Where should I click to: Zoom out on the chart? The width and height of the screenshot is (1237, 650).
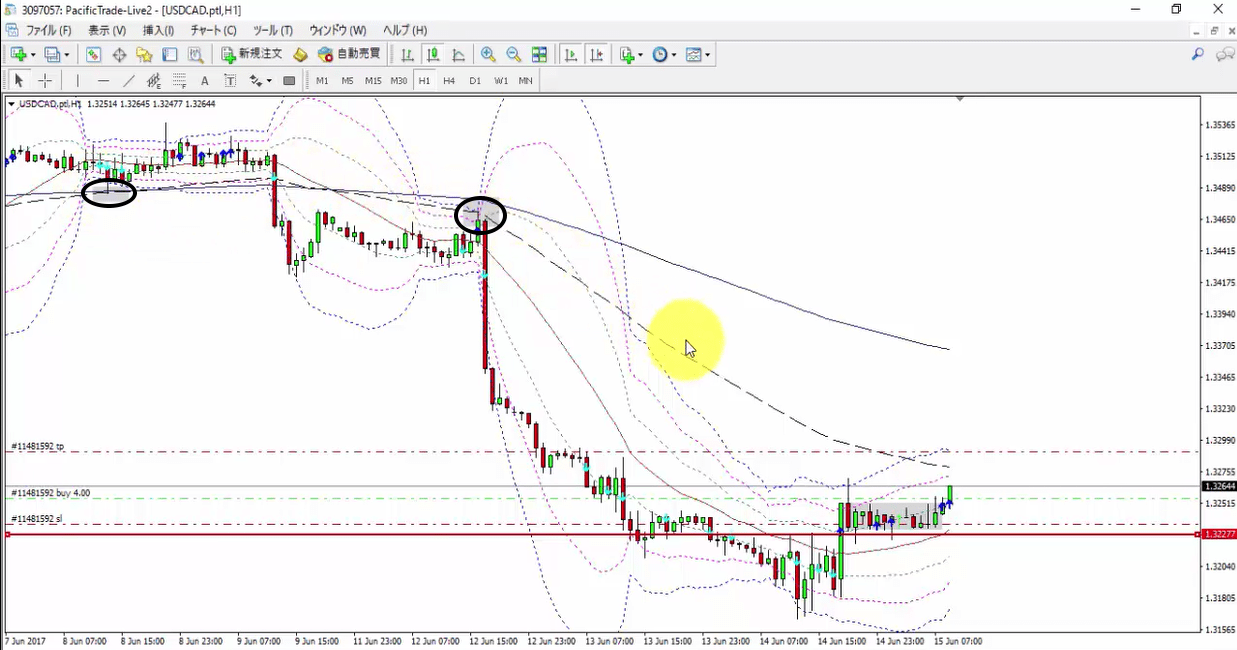513,55
